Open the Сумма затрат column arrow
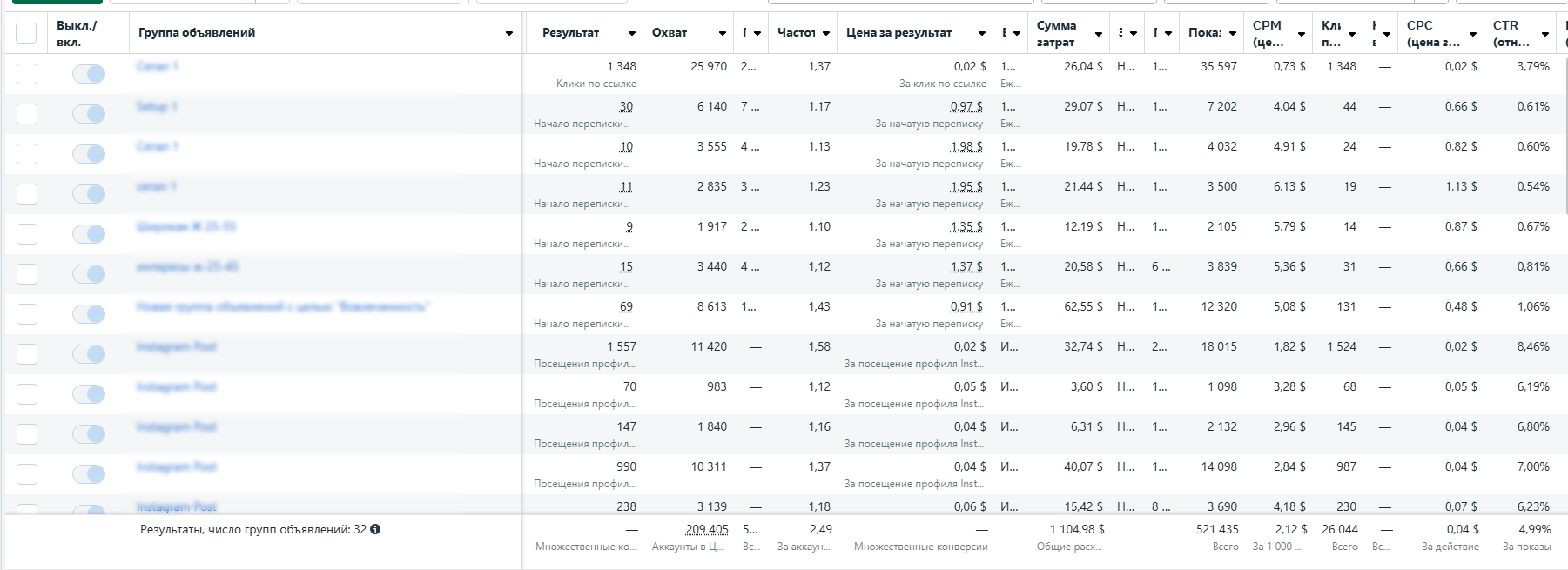Screen dimensions: 1568x570 point(1099,34)
